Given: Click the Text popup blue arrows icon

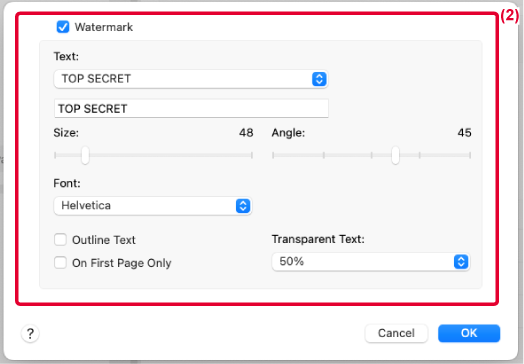Looking at the screenshot, I should click(319, 79).
